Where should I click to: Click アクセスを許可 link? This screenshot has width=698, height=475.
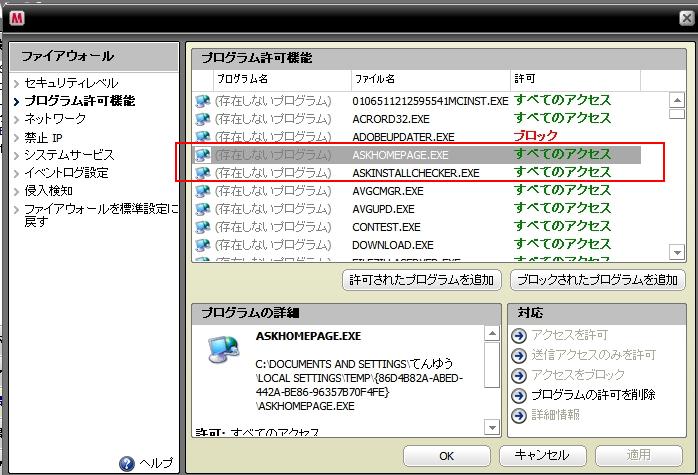[x=570, y=335]
